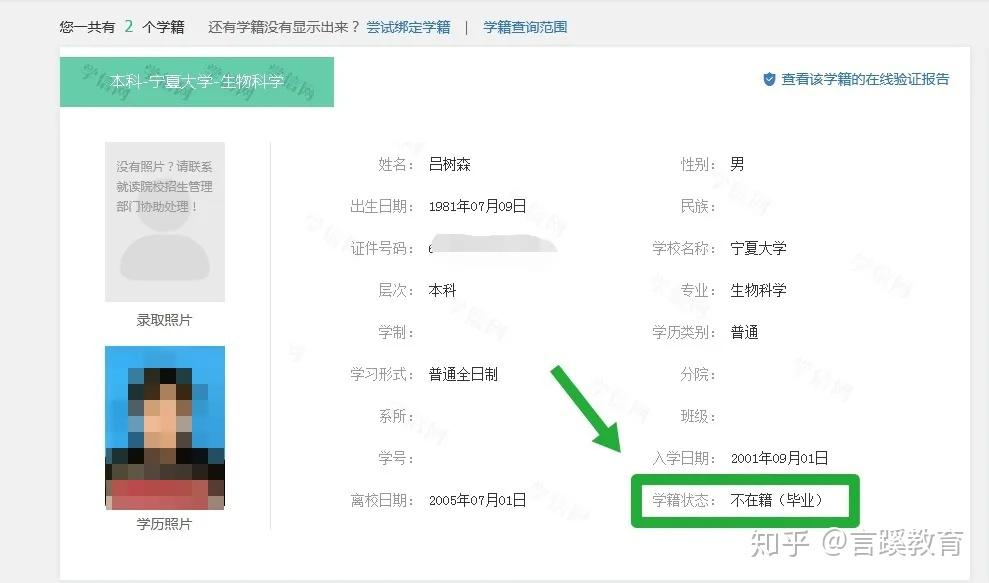Image resolution: width=989 pixels, height=583 pixels.
Task: Click 查看该学籍的在线验证报告 link
Action: 865,79
